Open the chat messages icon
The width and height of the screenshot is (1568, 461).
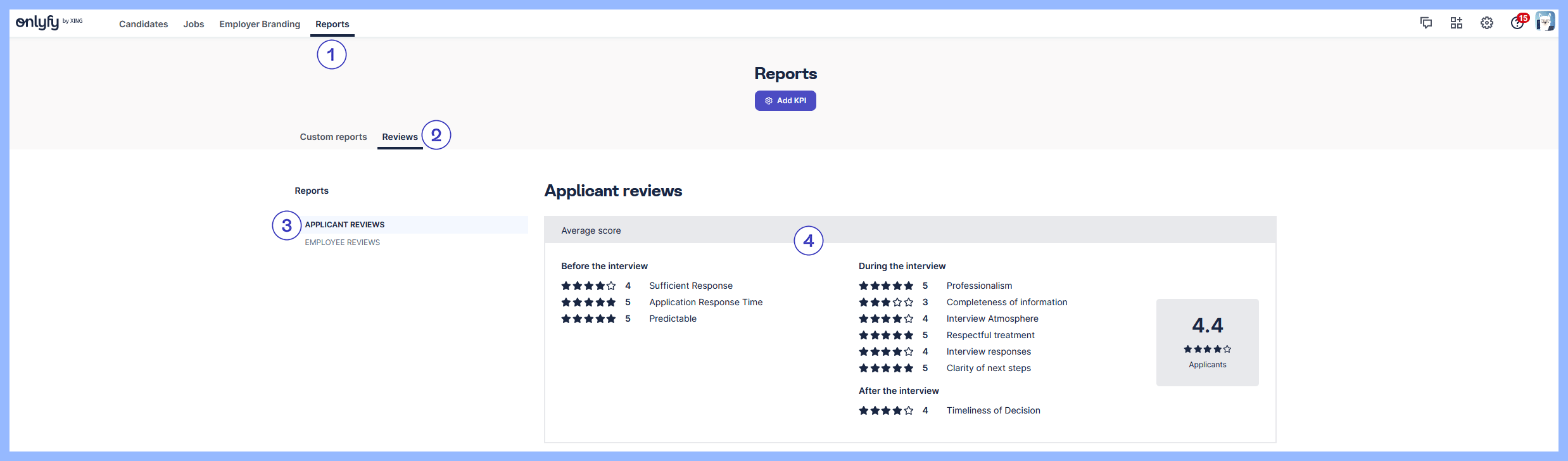click(x=1426, y=23)
